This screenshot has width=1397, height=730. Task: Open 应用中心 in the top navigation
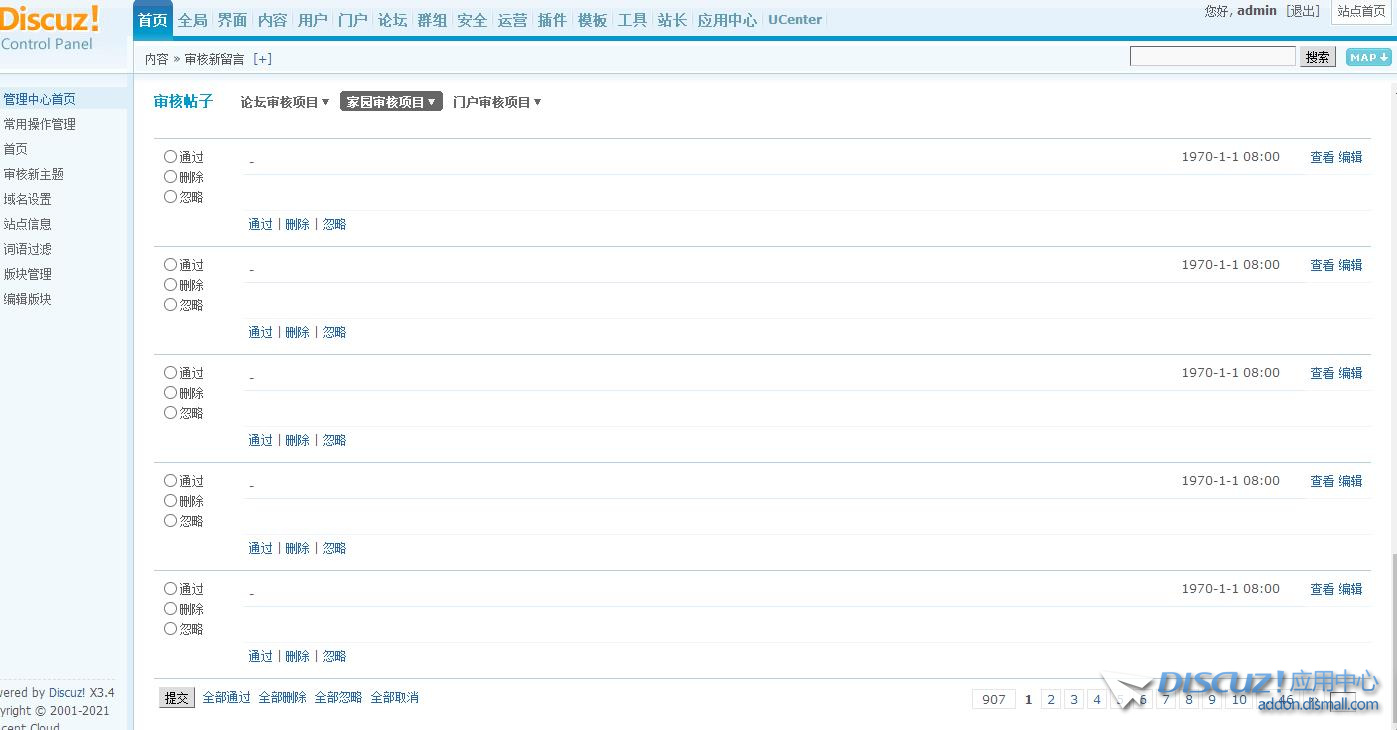(727, 20)
